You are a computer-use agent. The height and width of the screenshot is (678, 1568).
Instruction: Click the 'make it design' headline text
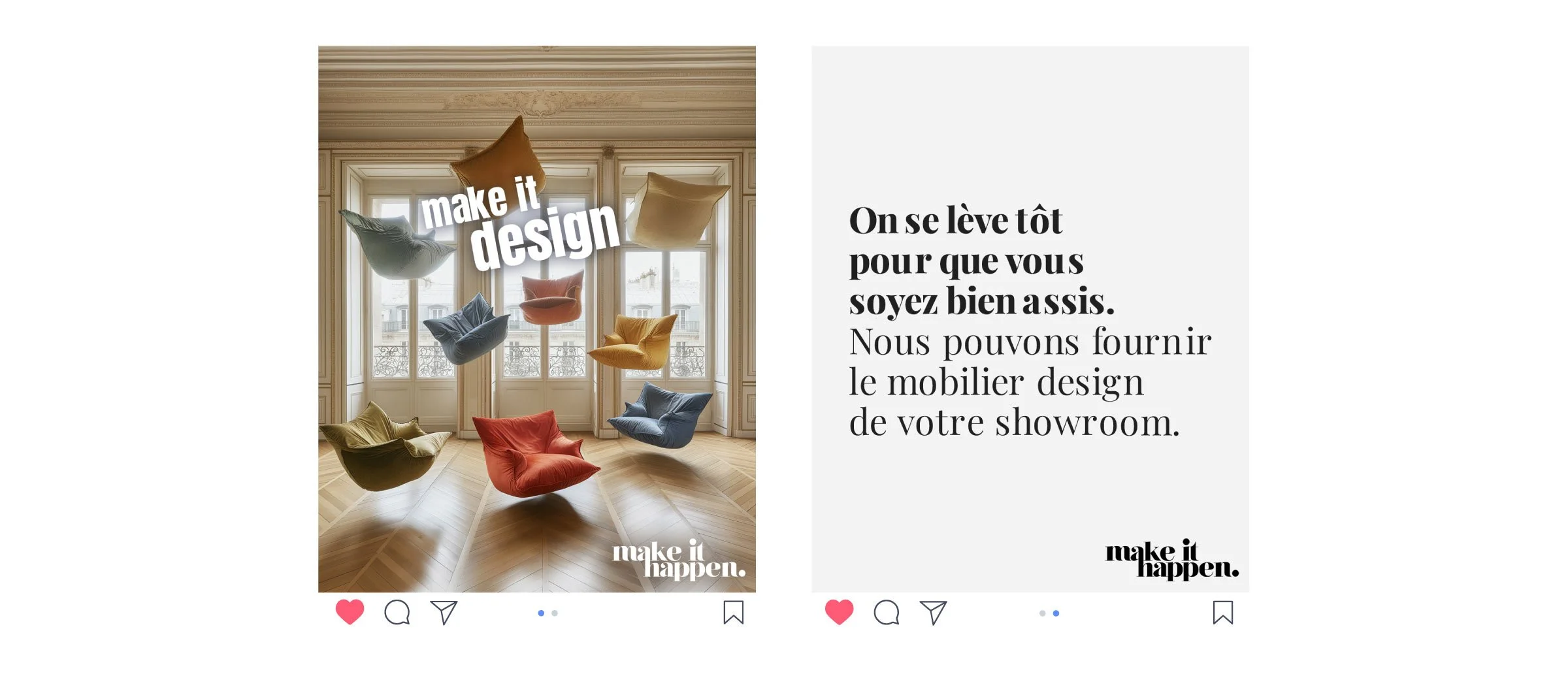(519, 224)
